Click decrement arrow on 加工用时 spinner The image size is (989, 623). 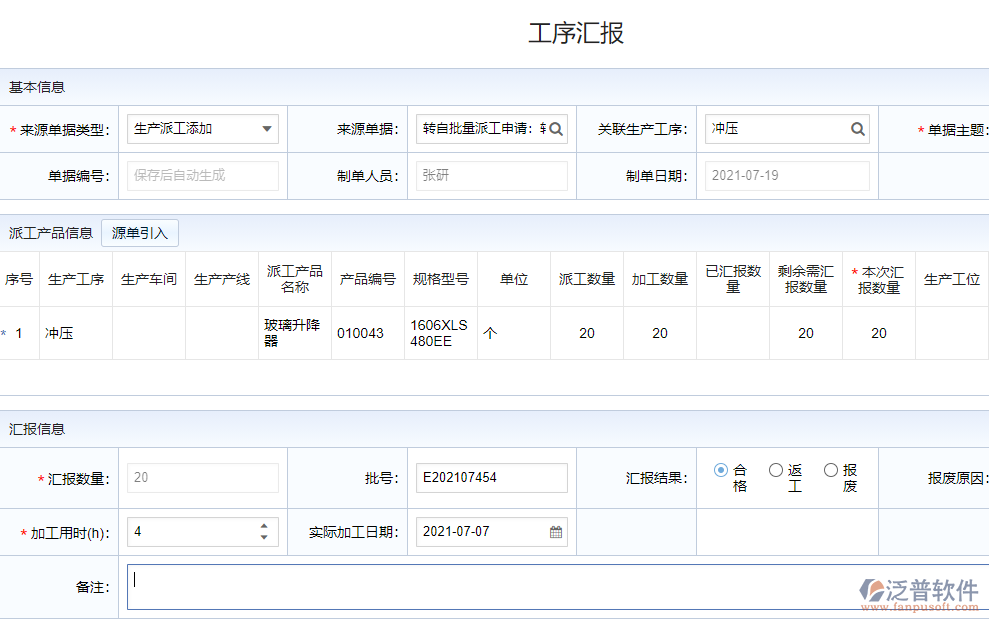click(x=262, y=537)
